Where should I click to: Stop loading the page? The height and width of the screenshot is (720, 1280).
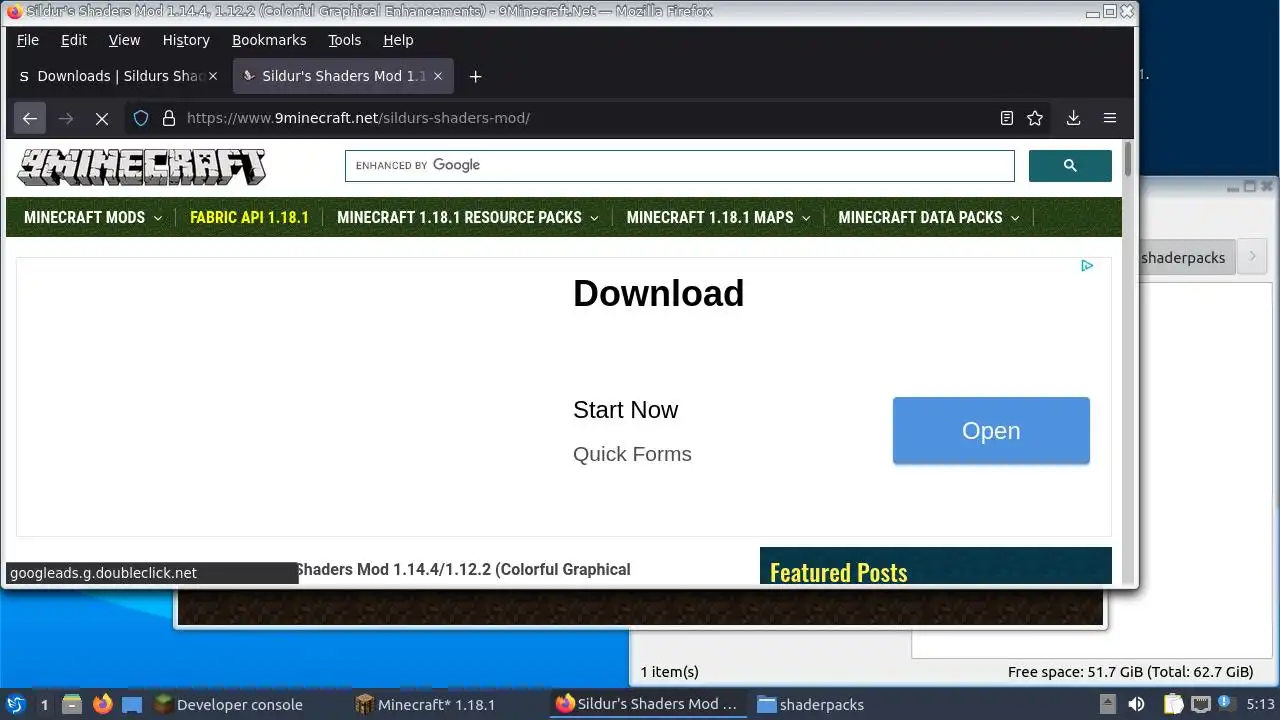[102, 118]
